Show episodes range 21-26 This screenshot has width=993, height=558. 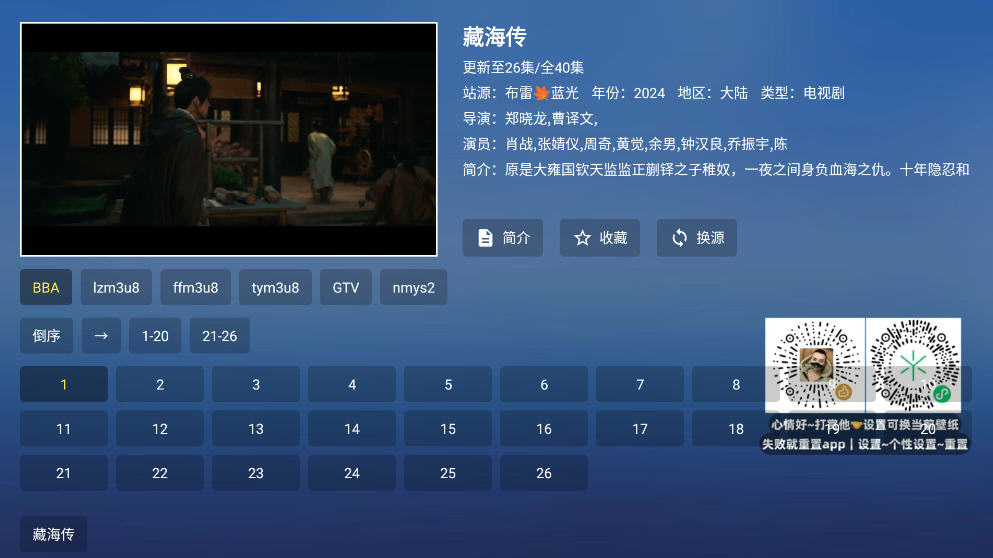click(220, 336)
